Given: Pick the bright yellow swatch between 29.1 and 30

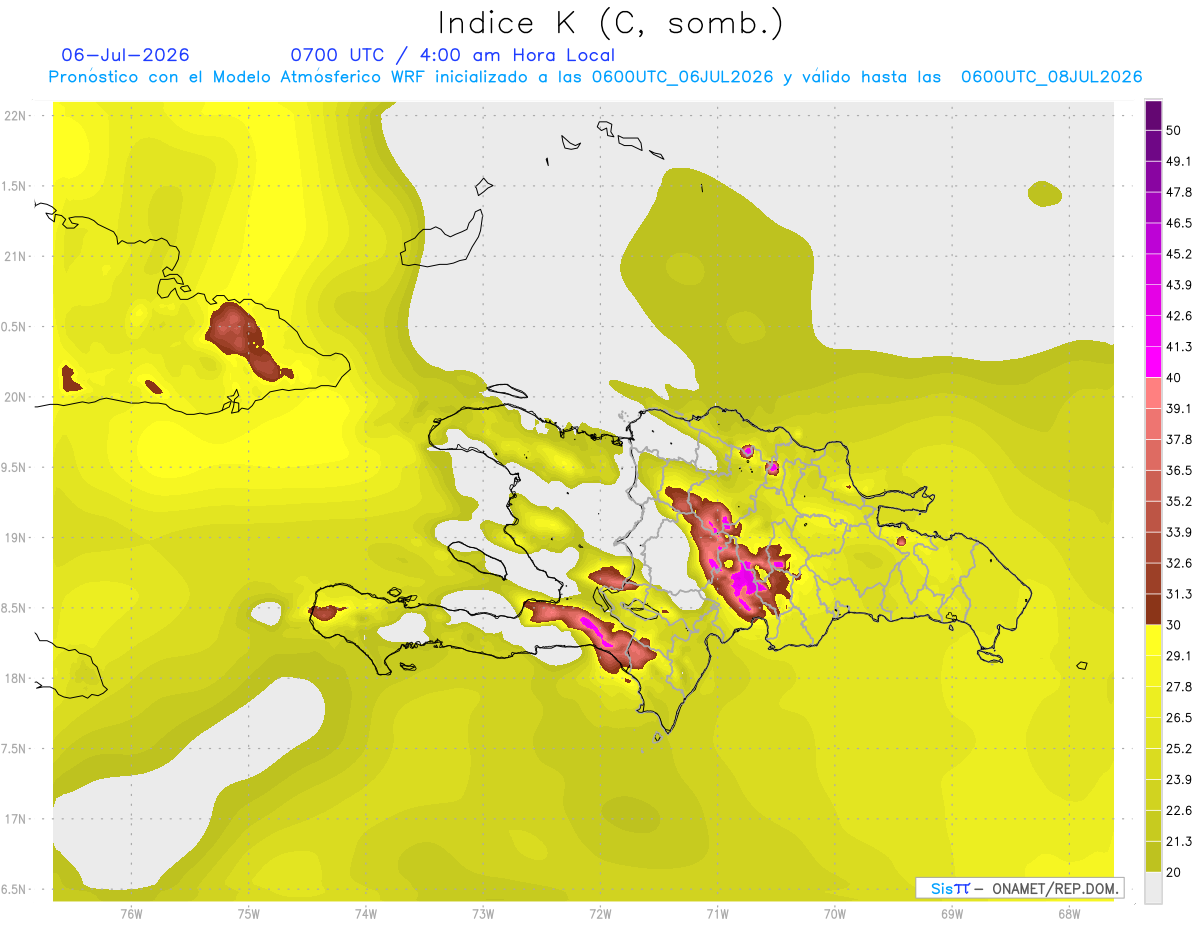Looking at the screenshot, I should tap(1153, 641).
